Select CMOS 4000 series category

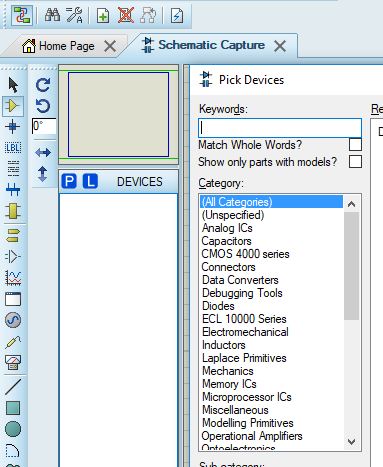point(271,254)
